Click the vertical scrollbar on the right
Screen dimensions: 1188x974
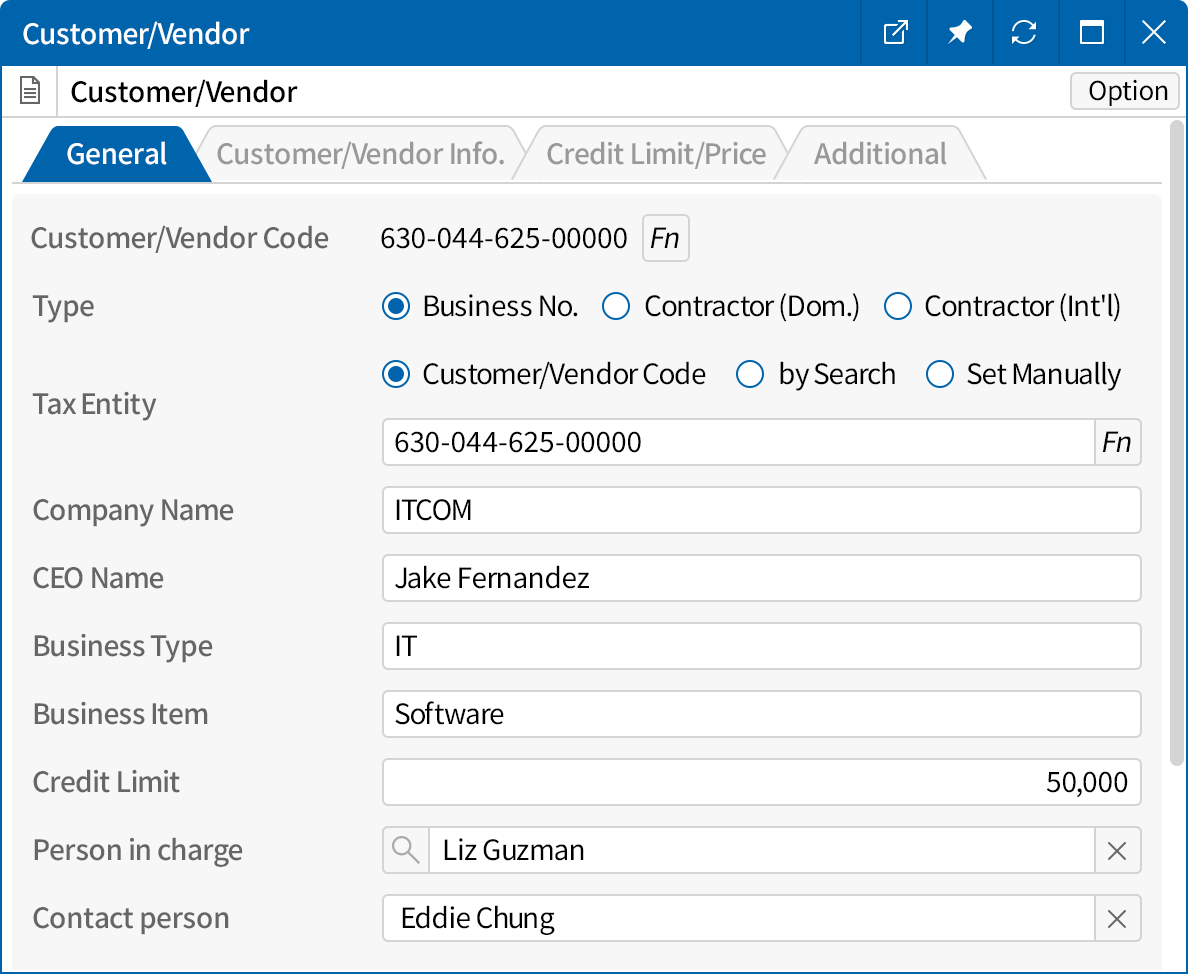pos(1176,440)
